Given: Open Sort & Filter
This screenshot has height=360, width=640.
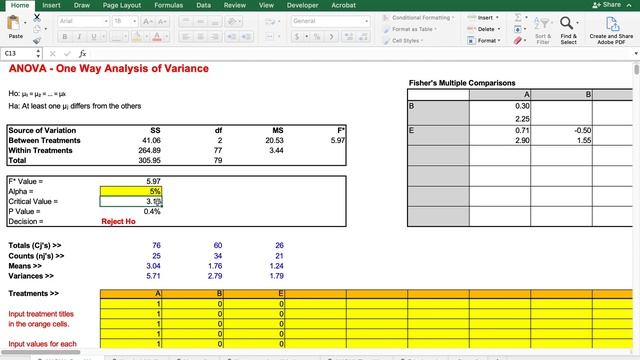Looking at the screenshot, I should tap(543, 31).
